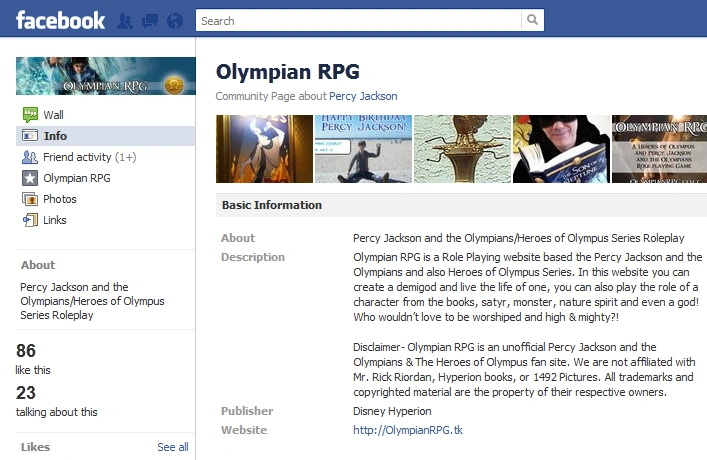Visit the http://OlympianRPG.tk website link
This screenshot has width=707, height=460.
point(408,430)
